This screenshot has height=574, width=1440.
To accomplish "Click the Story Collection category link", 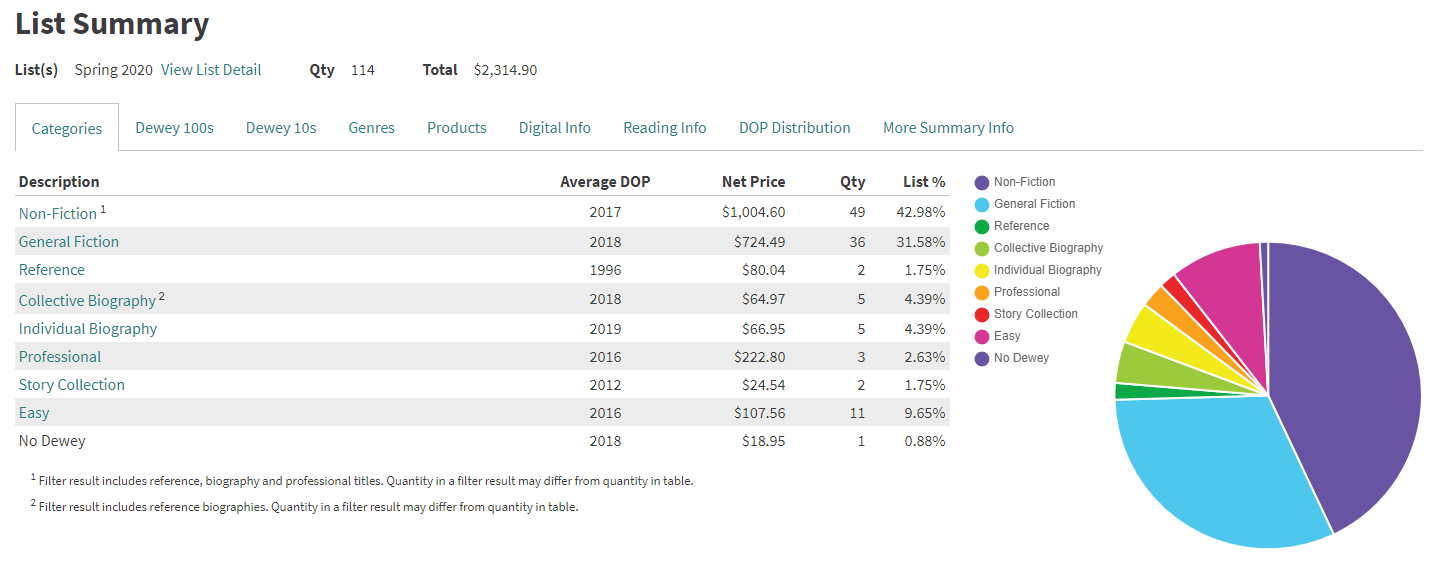I will point(72,385).
